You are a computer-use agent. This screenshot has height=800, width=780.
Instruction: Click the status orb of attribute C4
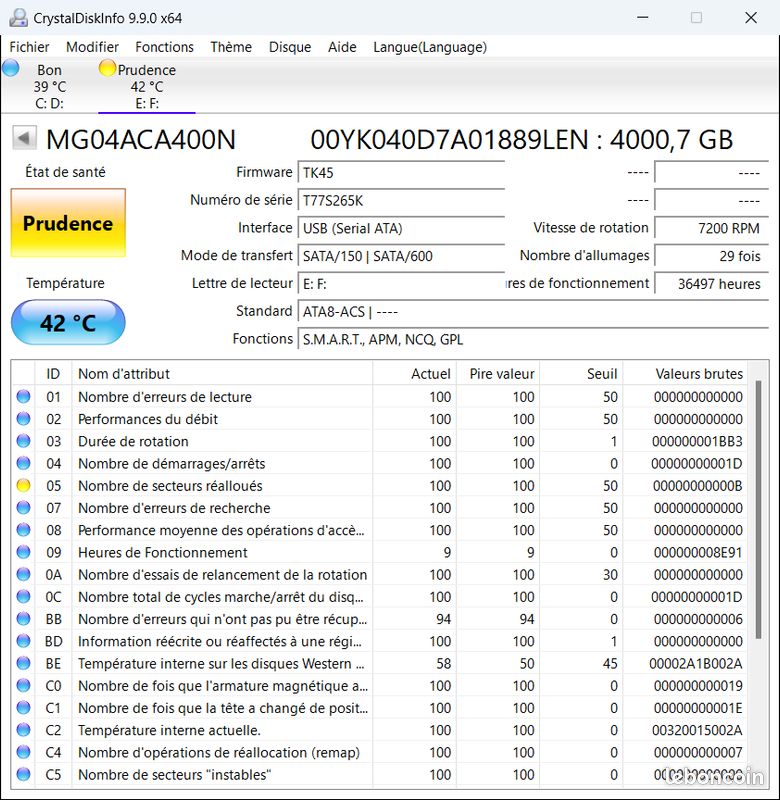click(23, 752)
